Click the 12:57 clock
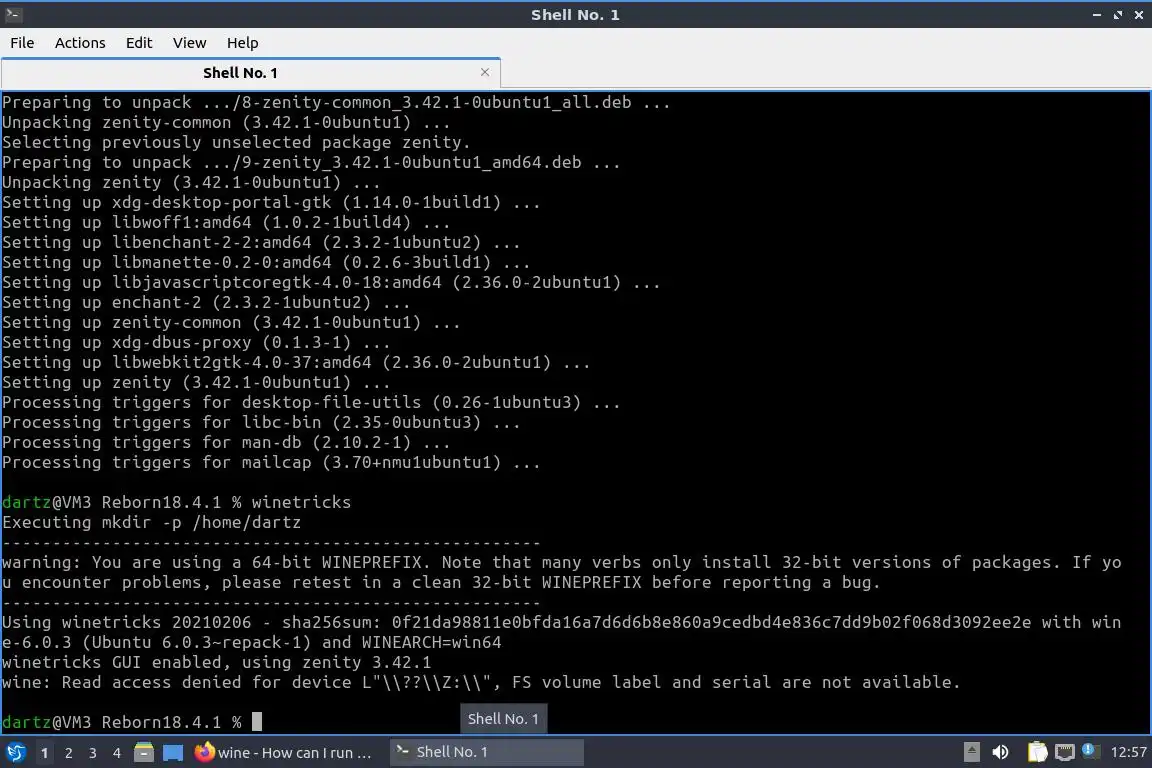The width and height of the screenshot is (1152, 768). point(1128,752)
